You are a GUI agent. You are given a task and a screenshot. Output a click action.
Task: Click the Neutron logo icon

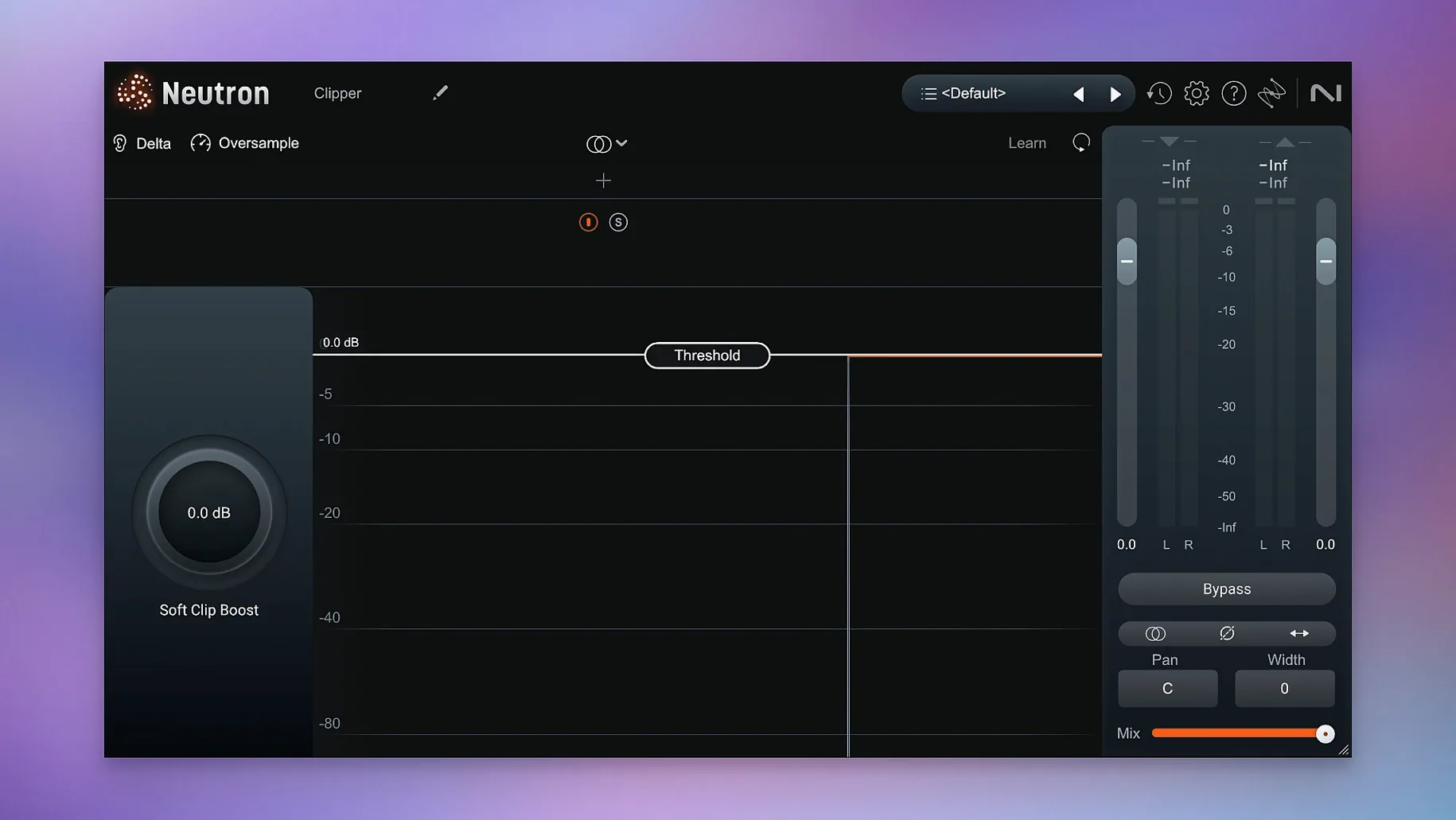(x=134, y=93)
